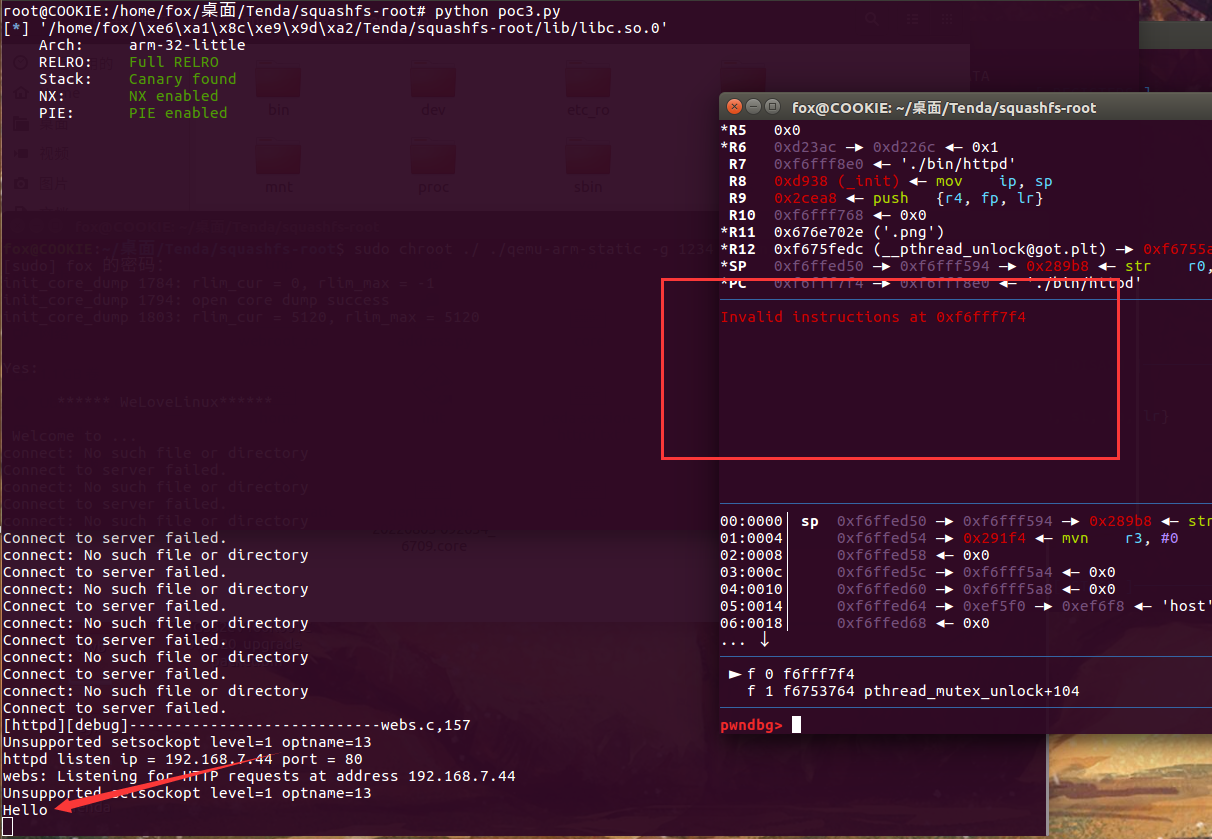
Task: Select the 'Full RELRO' value
Action: pyautogui.click(x=174, y=62)
